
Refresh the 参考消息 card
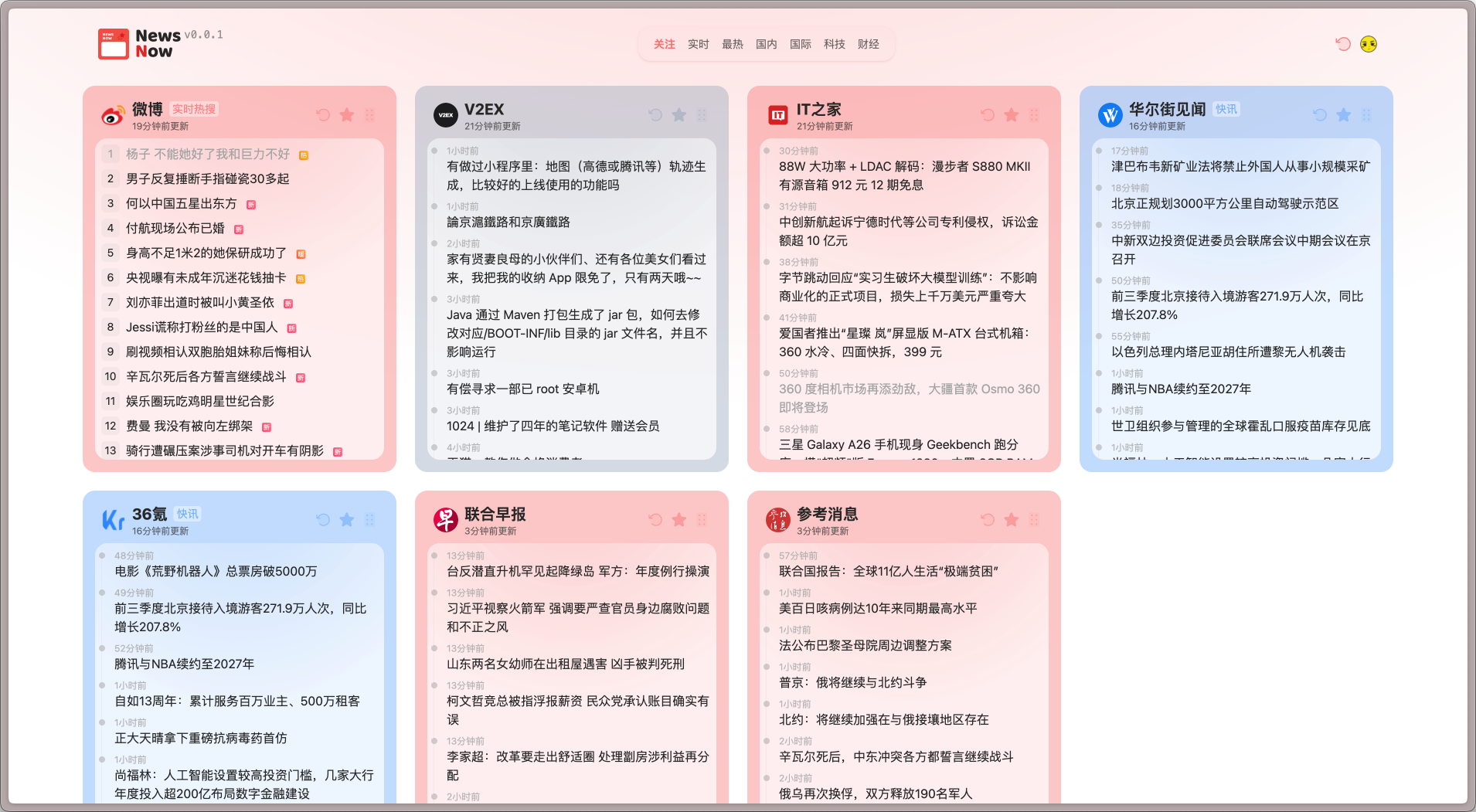click(x=988, y=520)
